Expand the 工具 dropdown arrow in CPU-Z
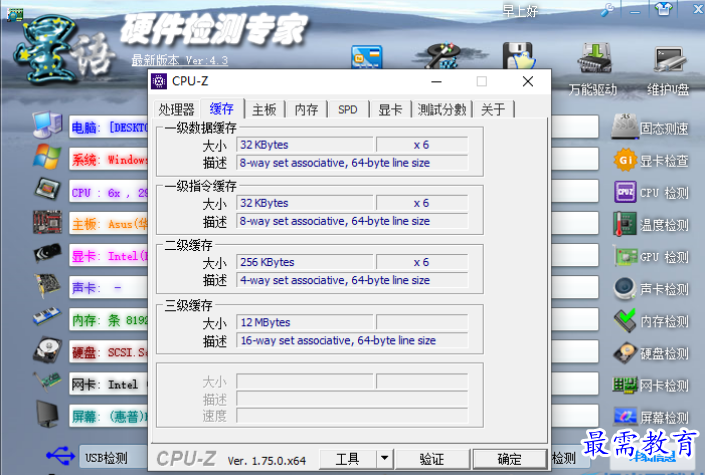 tap(384, 458)
